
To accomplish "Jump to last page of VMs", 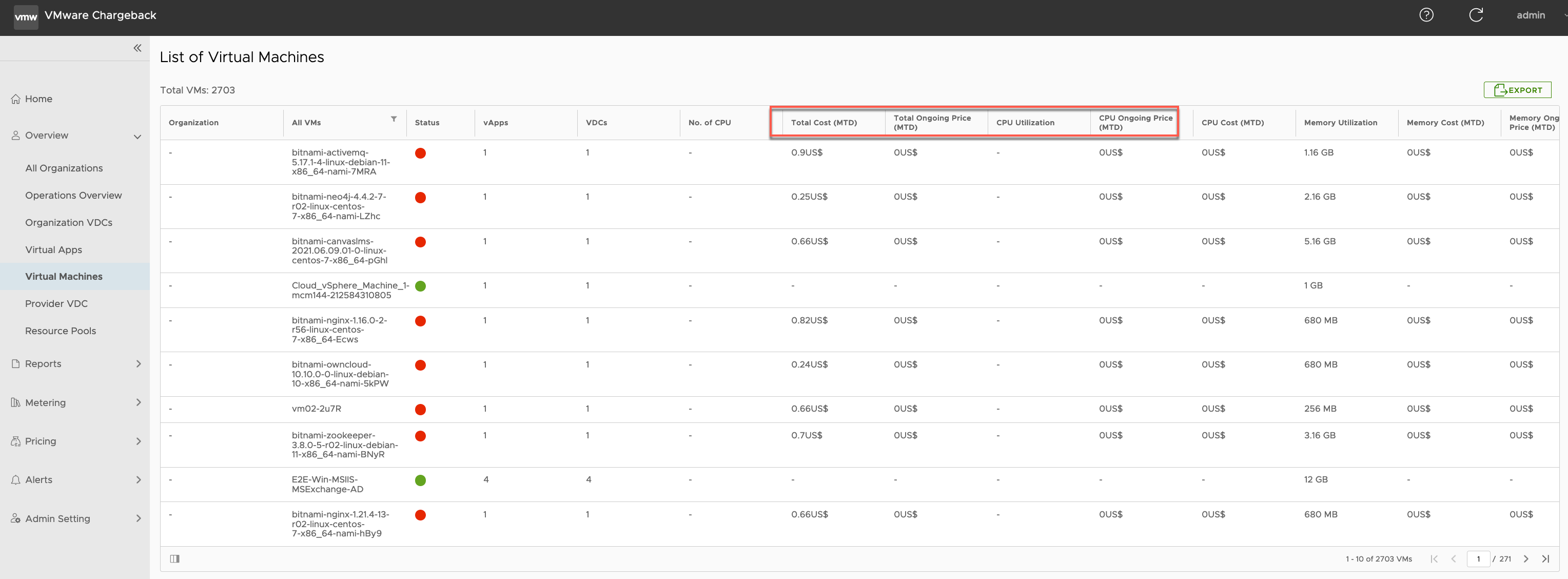I will coord(1545,558).
